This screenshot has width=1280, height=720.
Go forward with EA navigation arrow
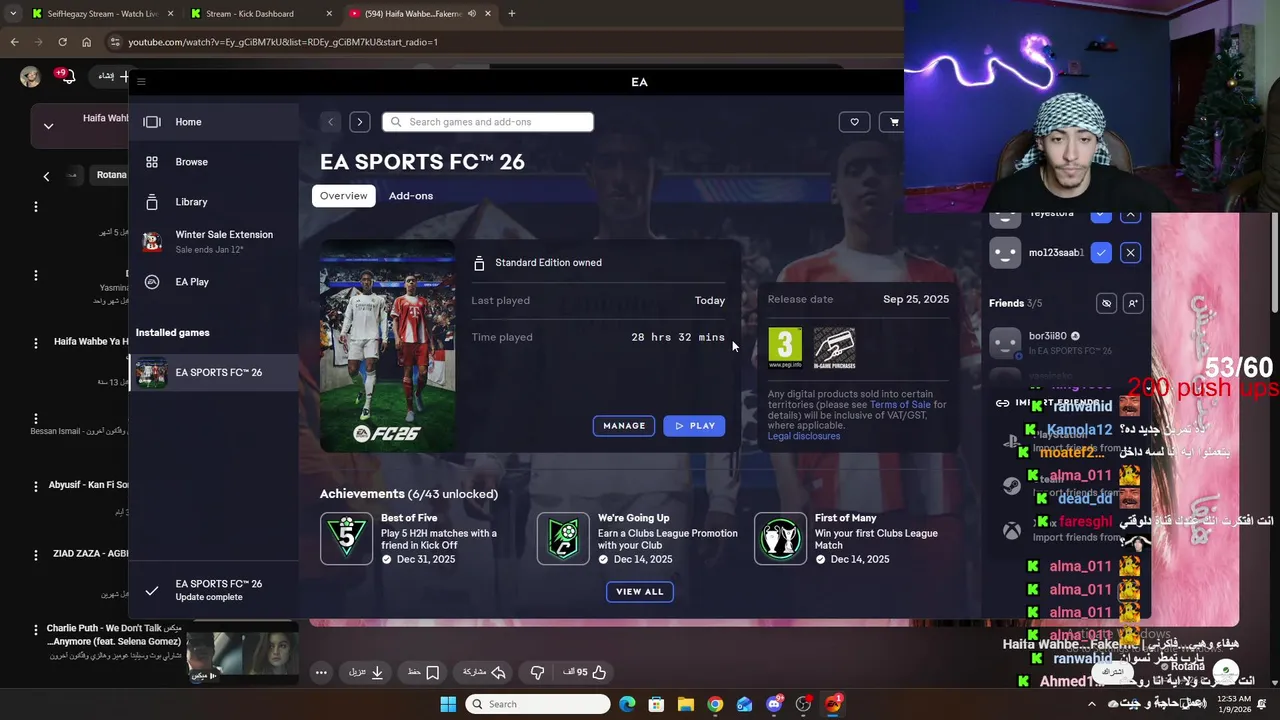point(360,122)
